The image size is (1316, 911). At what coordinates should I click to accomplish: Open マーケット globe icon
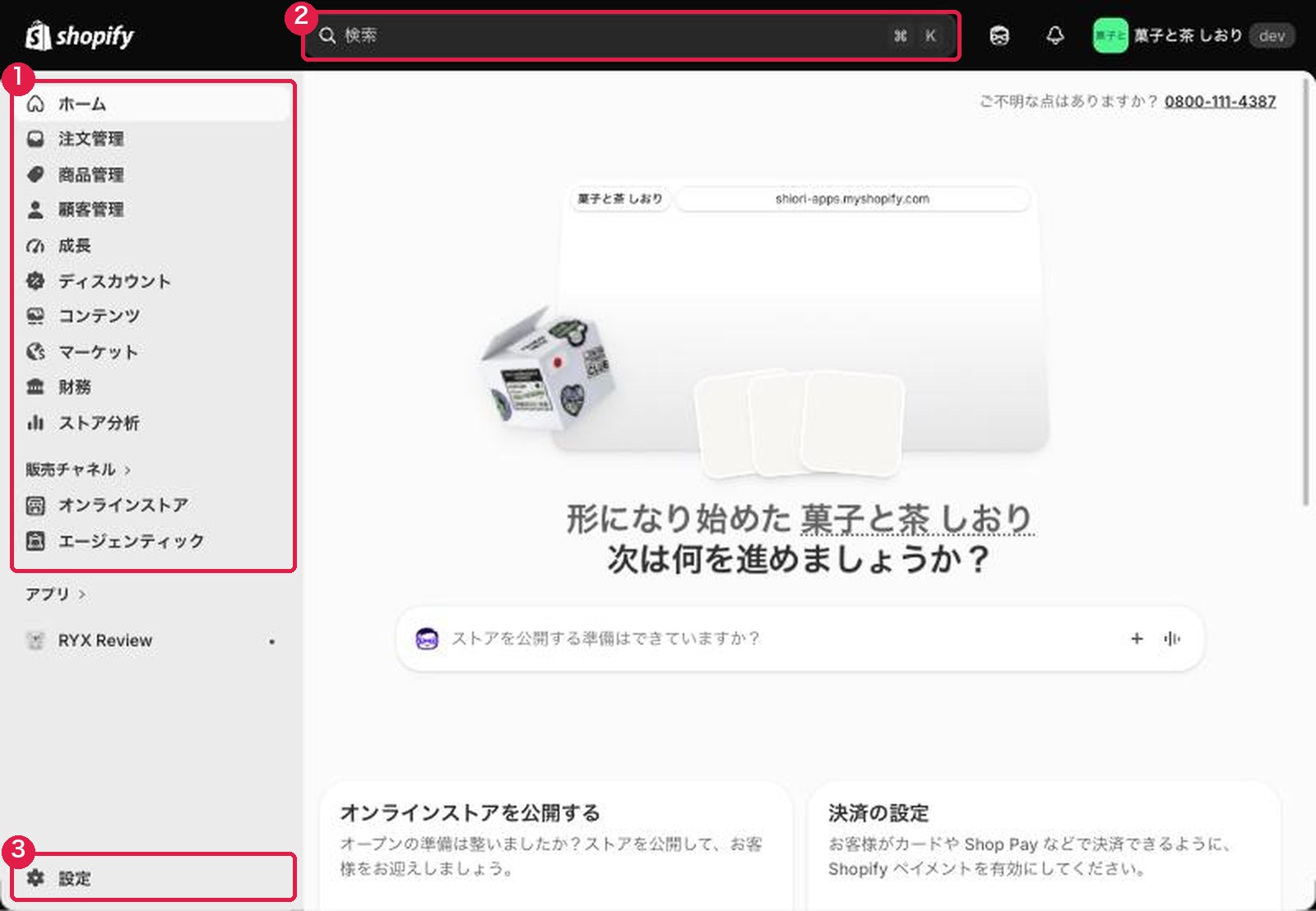click(x=35, y=352)
